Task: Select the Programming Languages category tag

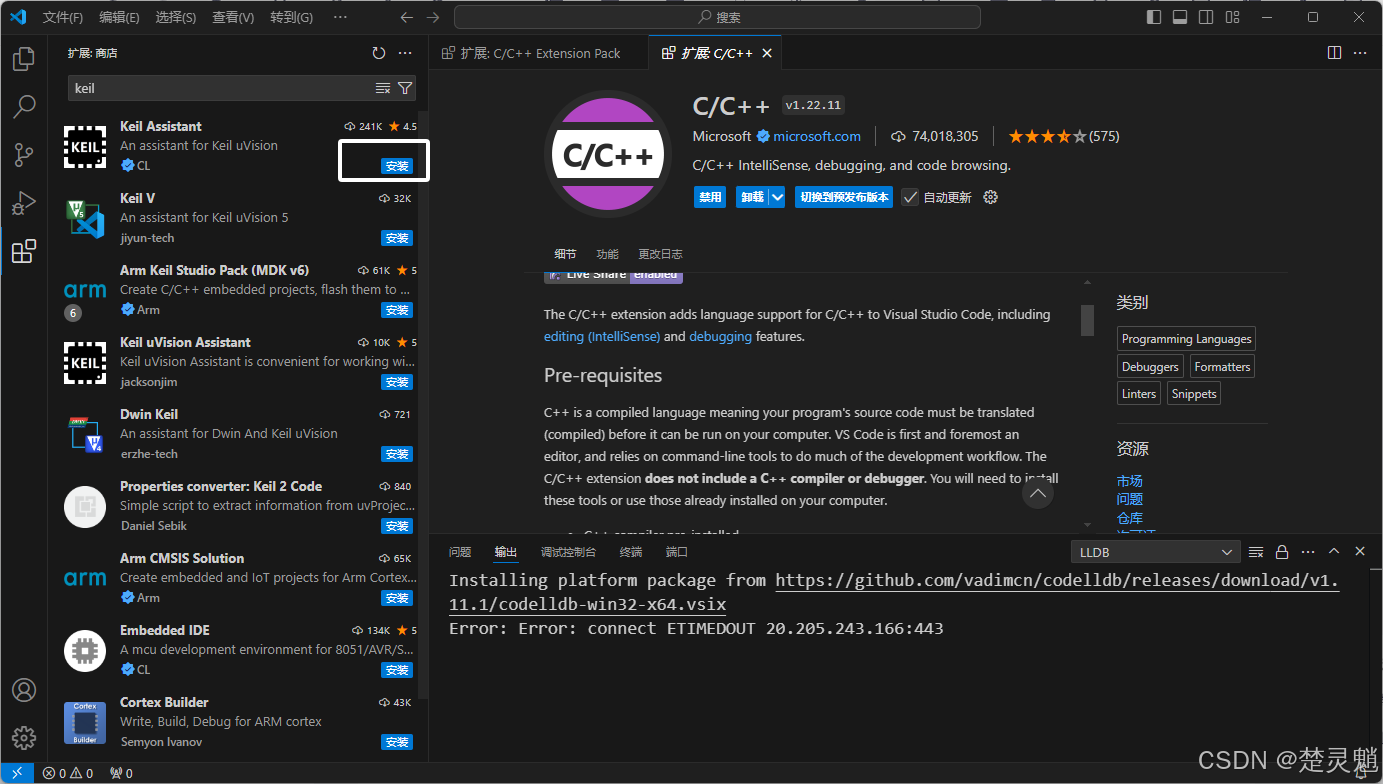Action: (x=1186, y=339)
